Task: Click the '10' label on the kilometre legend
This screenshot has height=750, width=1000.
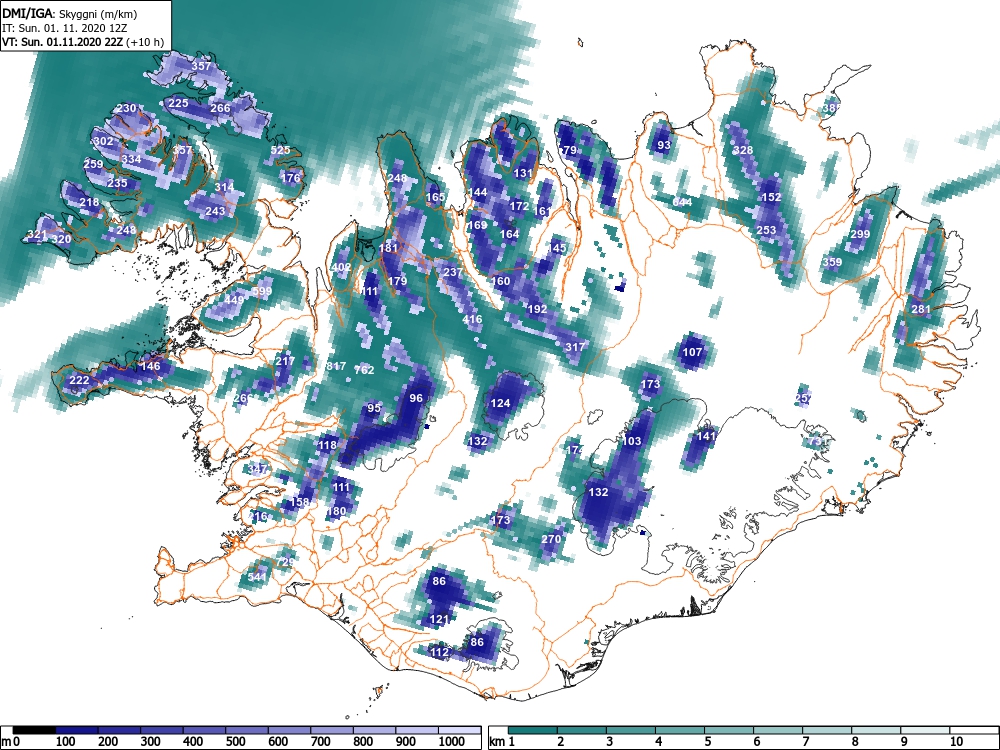Action: pyautogui.click(x=955, y=742)
